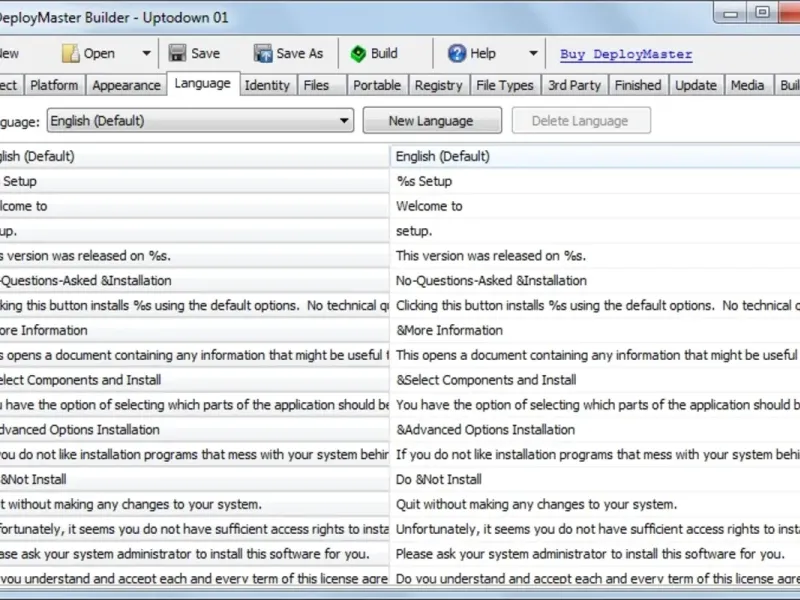Viewport: 800px width, 600px height.
Task: Select left-column cell '-Questions-Asked &Installation'
Action: coord(194,281)
